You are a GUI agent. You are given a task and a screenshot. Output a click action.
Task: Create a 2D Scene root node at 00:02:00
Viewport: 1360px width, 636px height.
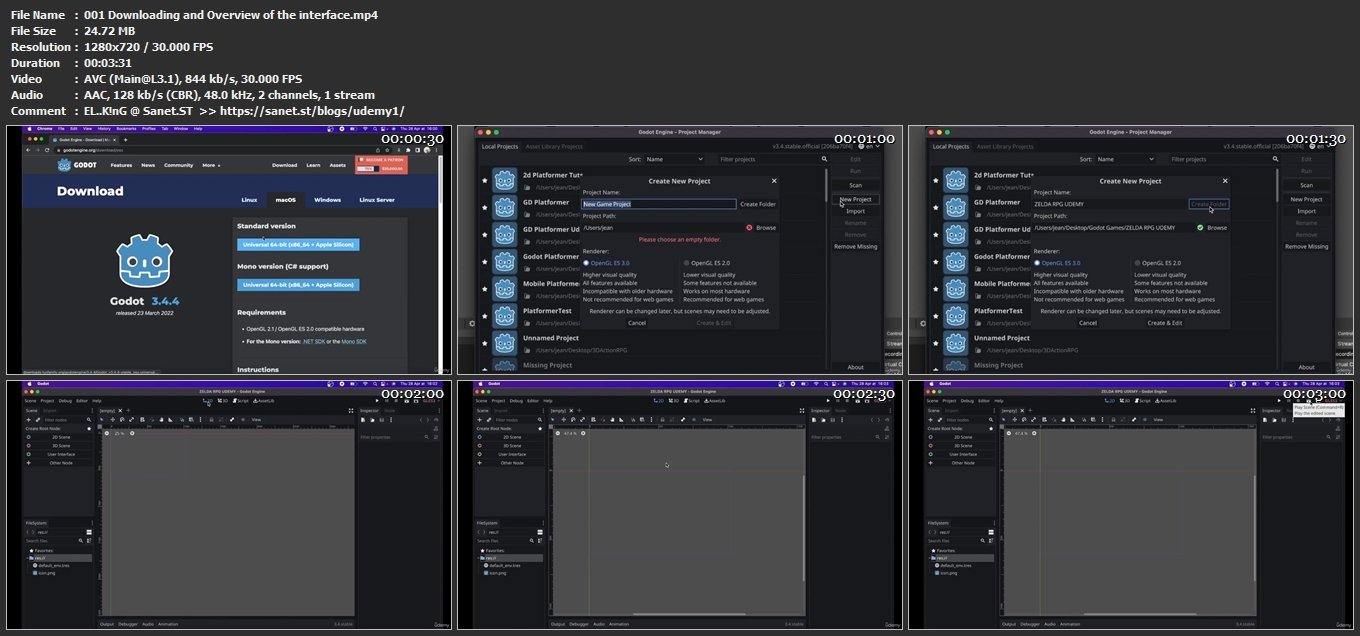click(58, 437)
